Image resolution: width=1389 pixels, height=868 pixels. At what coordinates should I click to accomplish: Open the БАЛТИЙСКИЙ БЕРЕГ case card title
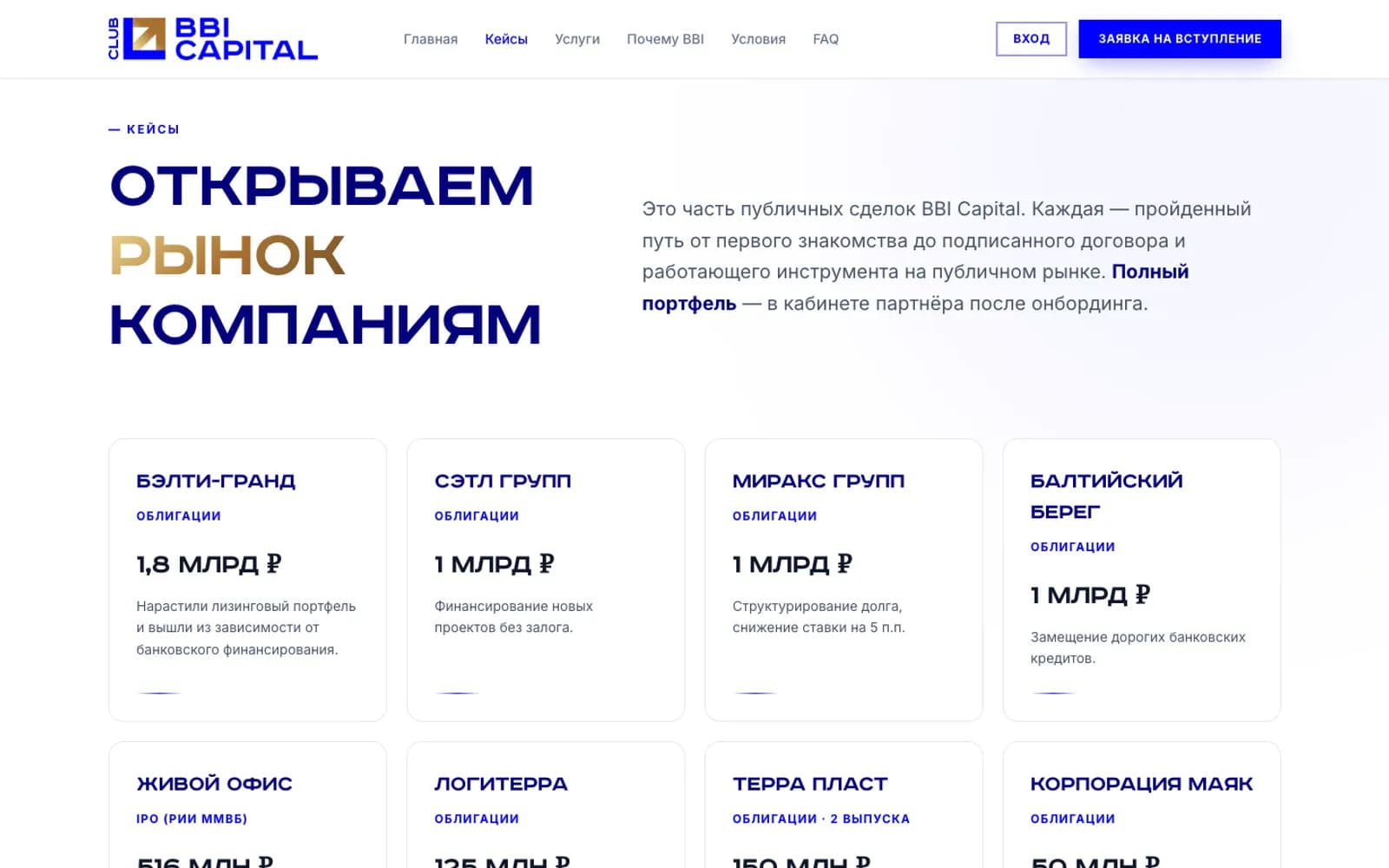[x=1106, y=496]
